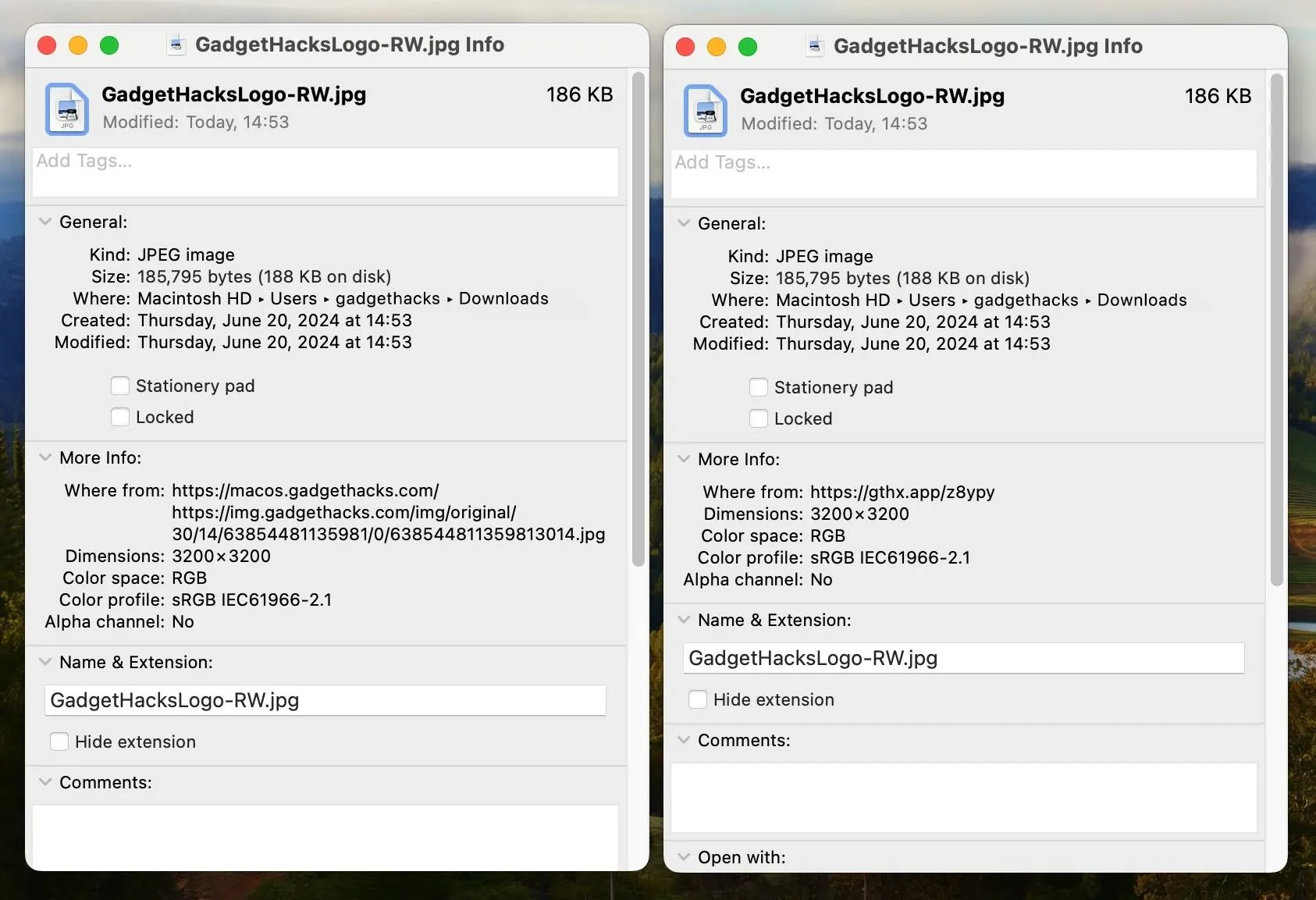Collapse Comments section in right window
Screen dimensions: 1316x900
point(684,740)
